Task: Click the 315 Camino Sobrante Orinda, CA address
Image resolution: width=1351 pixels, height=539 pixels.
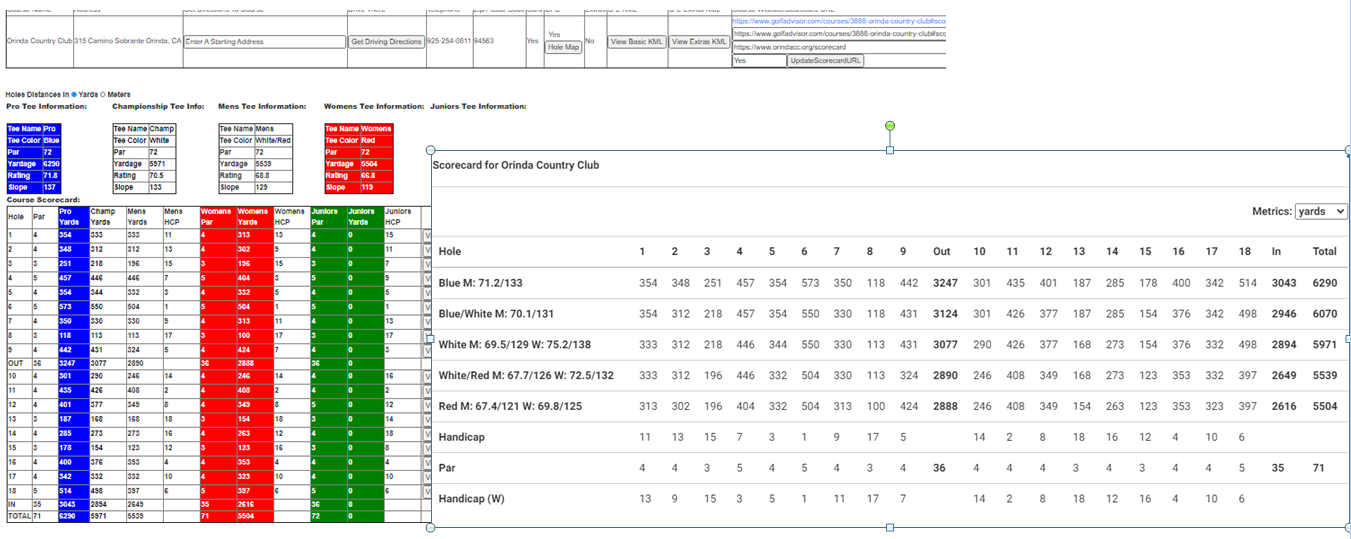Action: [x=128, y=42]
